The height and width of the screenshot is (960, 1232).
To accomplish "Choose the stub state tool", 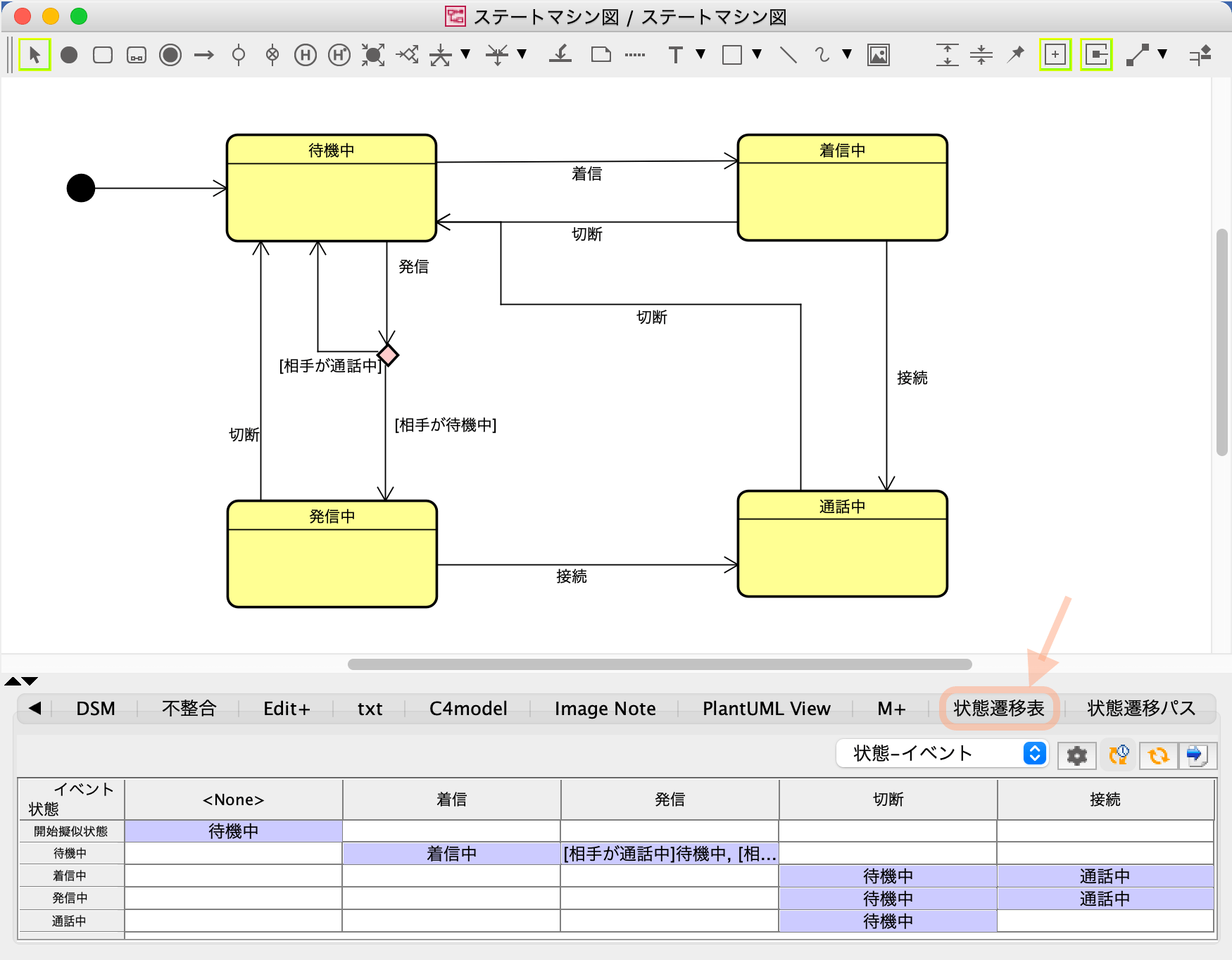I will point(560,54).
